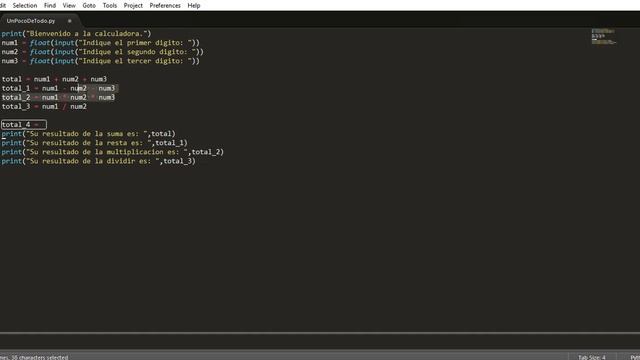The height and width of the screenshot is (360, 640).
Task: Click the total_1 subtraction line
Action: 58,88
